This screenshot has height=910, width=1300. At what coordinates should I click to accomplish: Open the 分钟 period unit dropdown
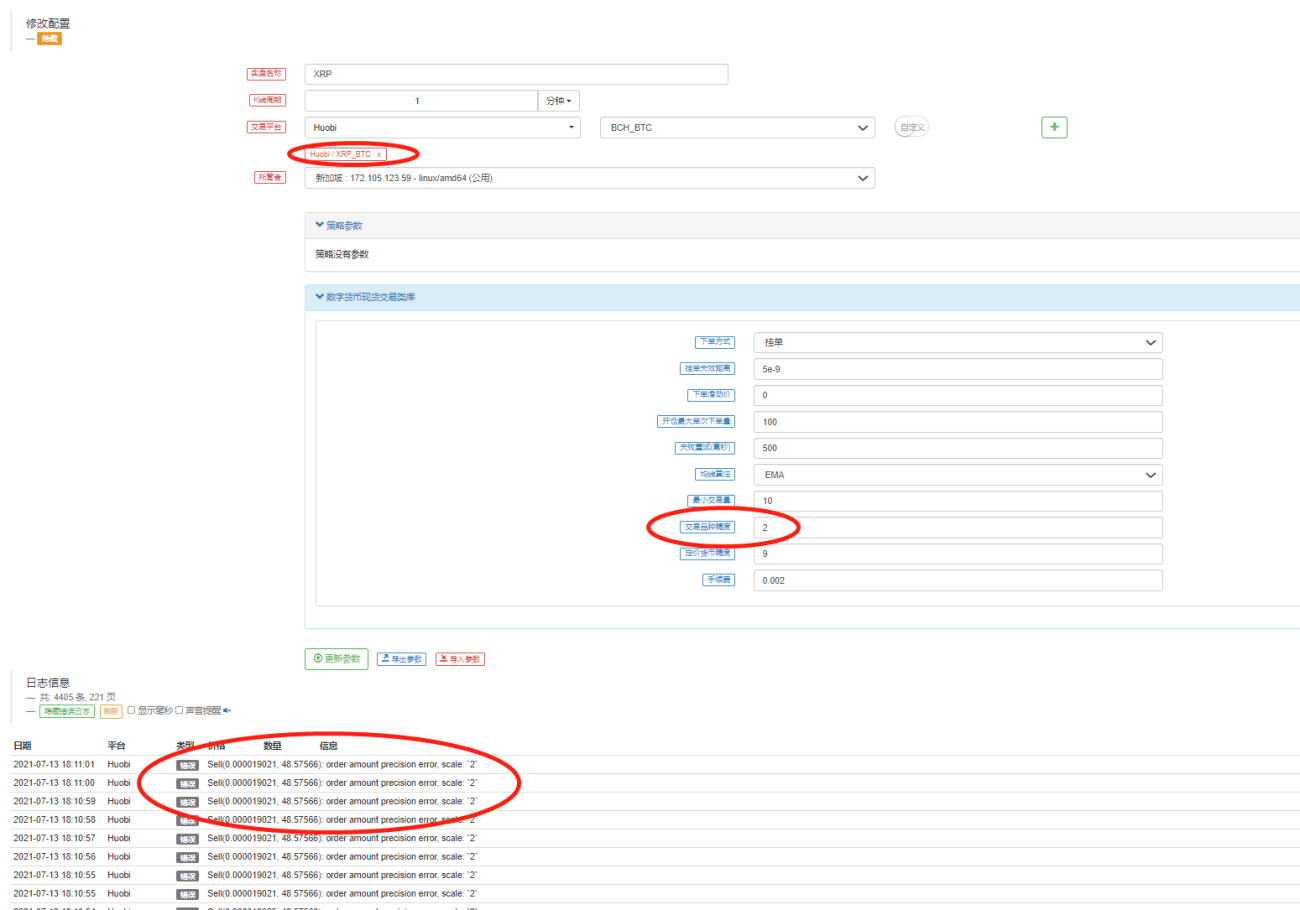(x=559, y=101)
